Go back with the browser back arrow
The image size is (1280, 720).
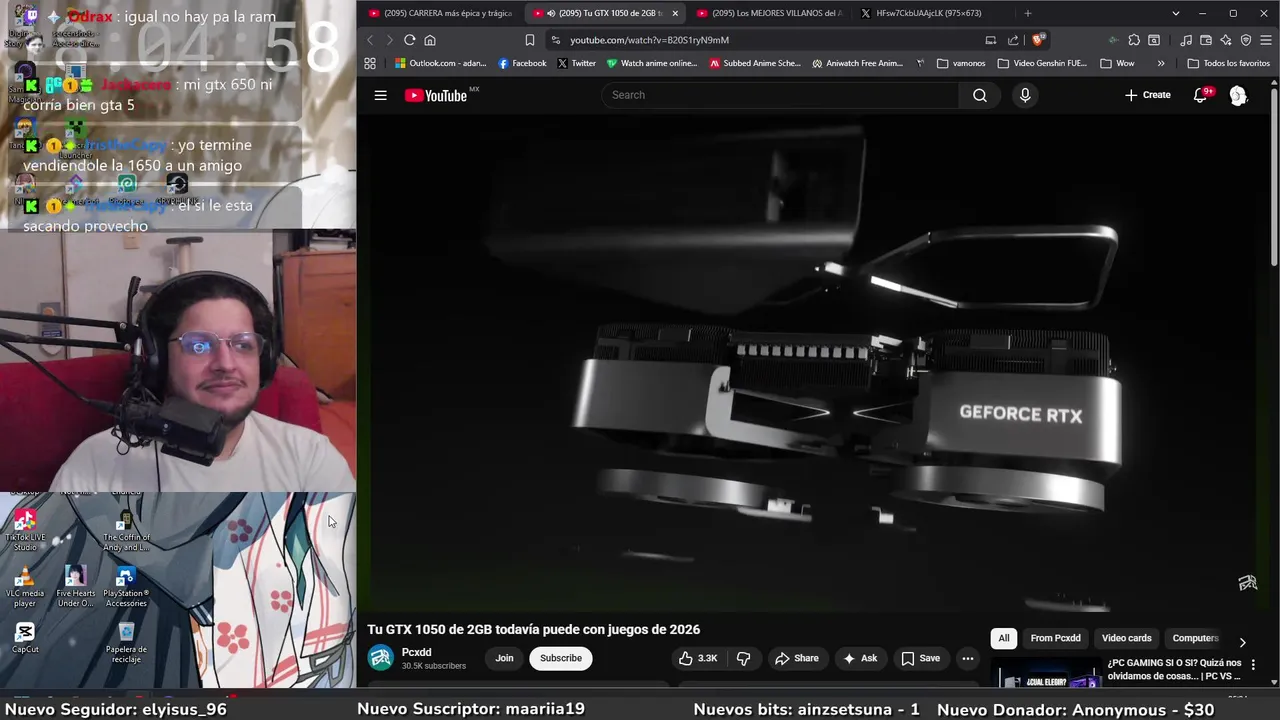(370, 40)
